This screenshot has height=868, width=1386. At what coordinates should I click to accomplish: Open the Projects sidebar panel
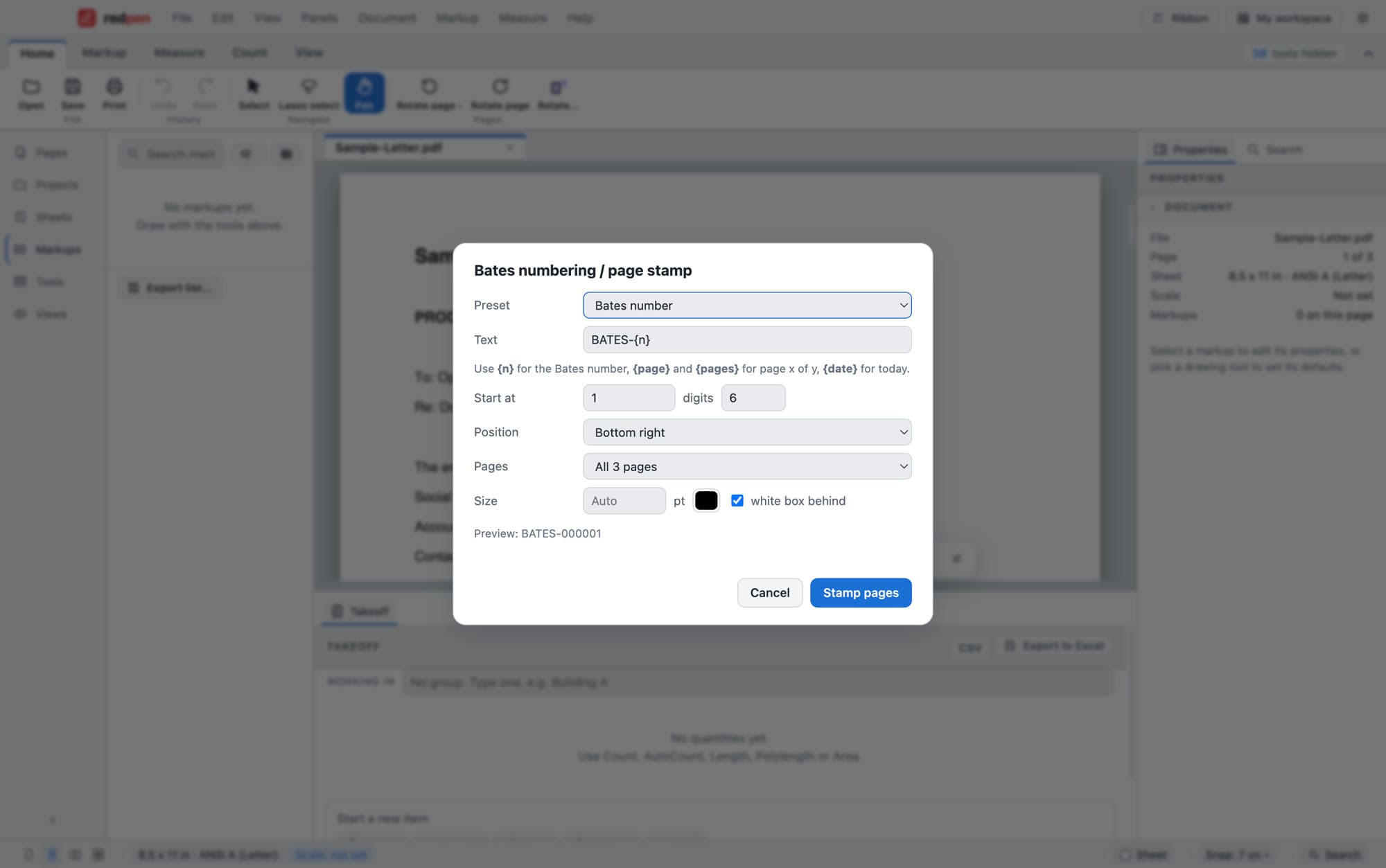click(52, 185)
